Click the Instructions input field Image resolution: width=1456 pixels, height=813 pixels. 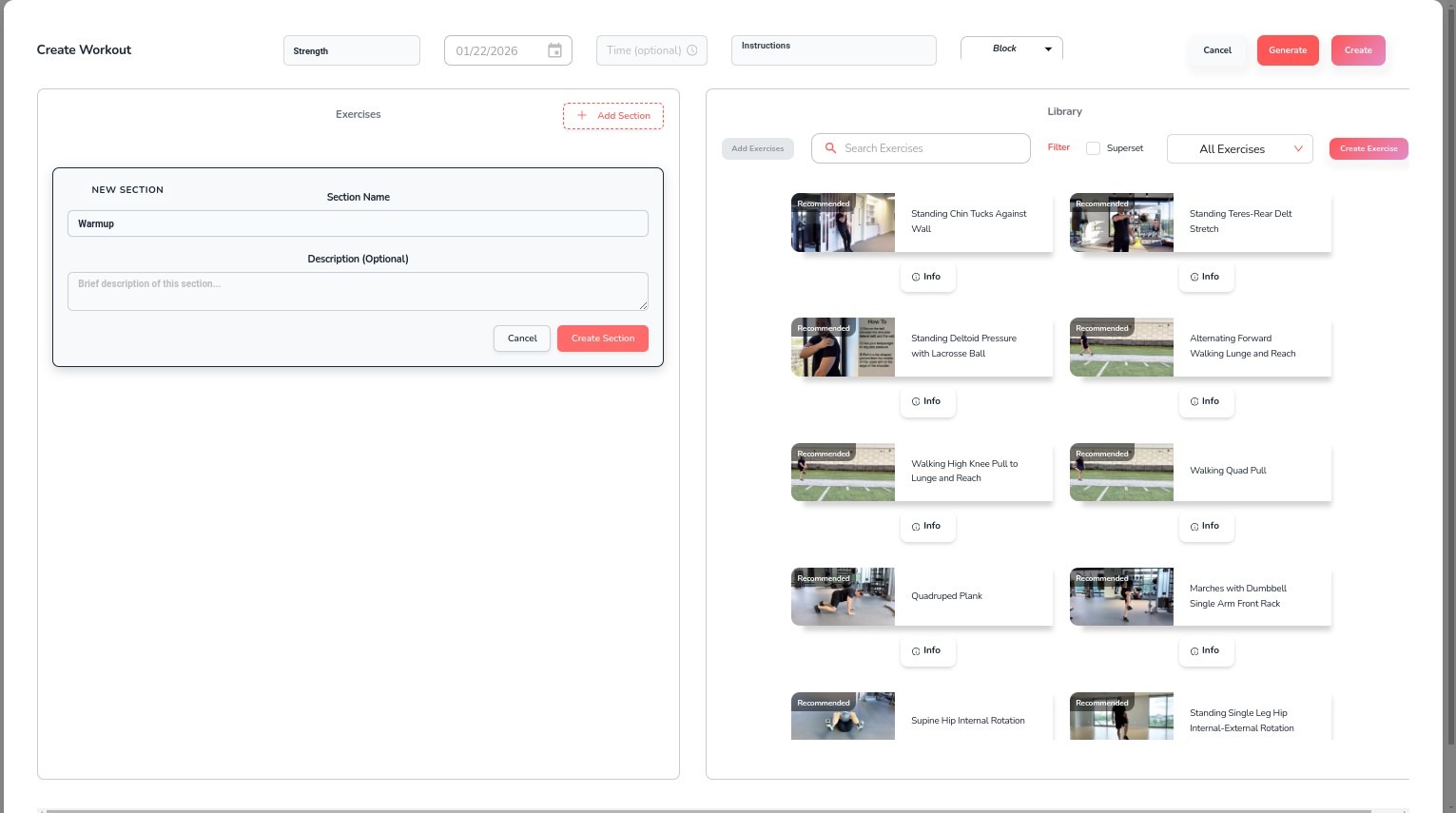pyautogui.click(x=834, y=50)
